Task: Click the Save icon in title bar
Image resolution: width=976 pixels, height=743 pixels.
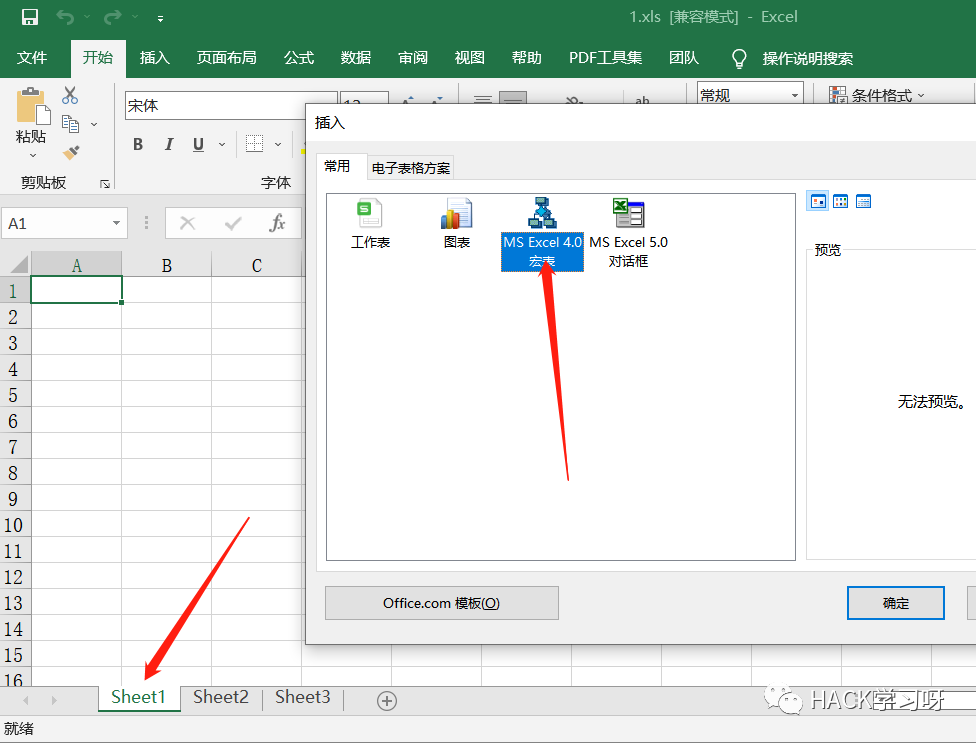Action: (x=29, y=17)
